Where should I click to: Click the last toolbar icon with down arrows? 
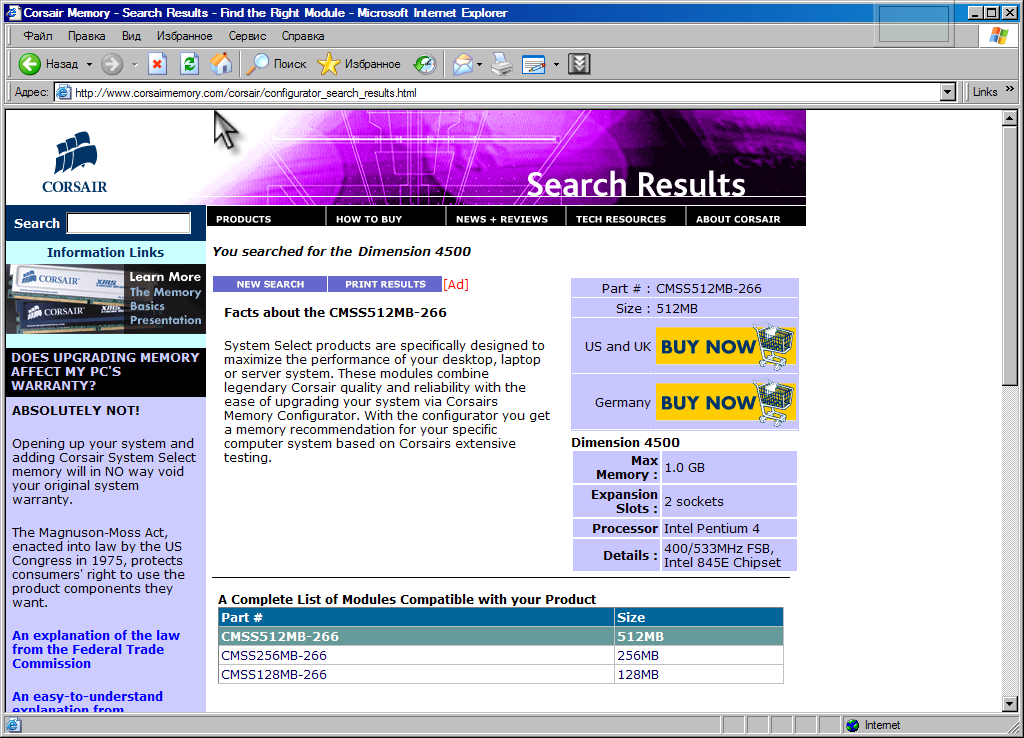pos(579,64)
